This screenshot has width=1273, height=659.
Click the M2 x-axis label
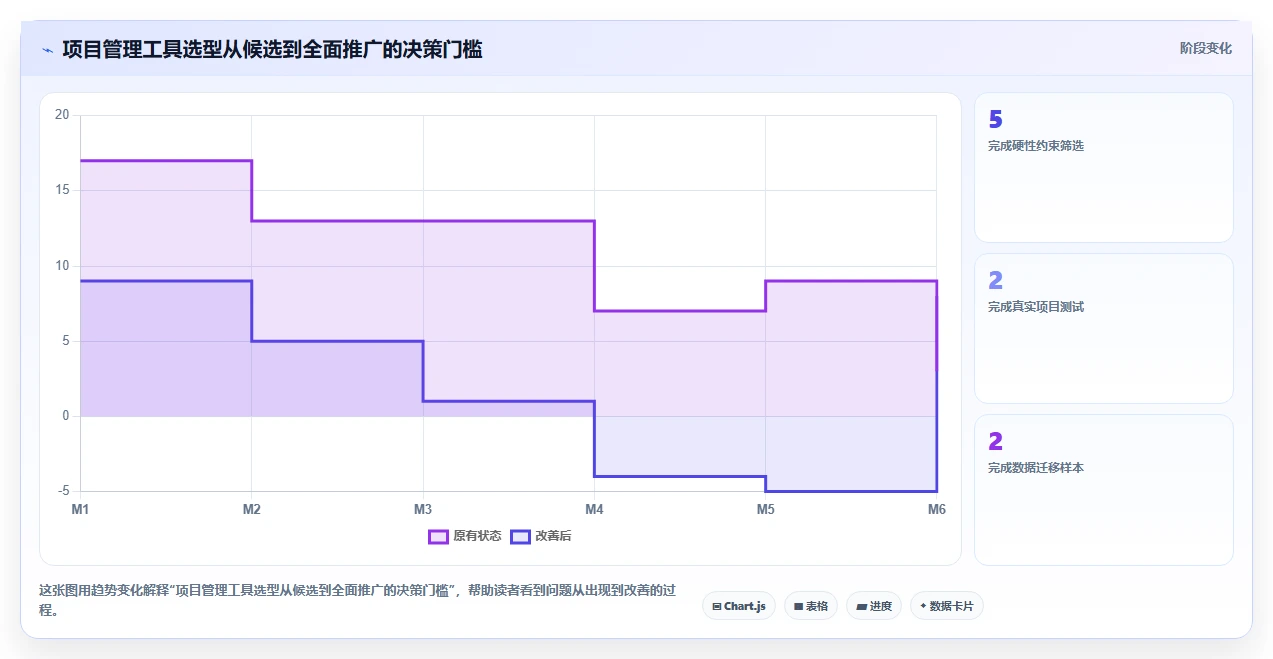click(251, 509)
